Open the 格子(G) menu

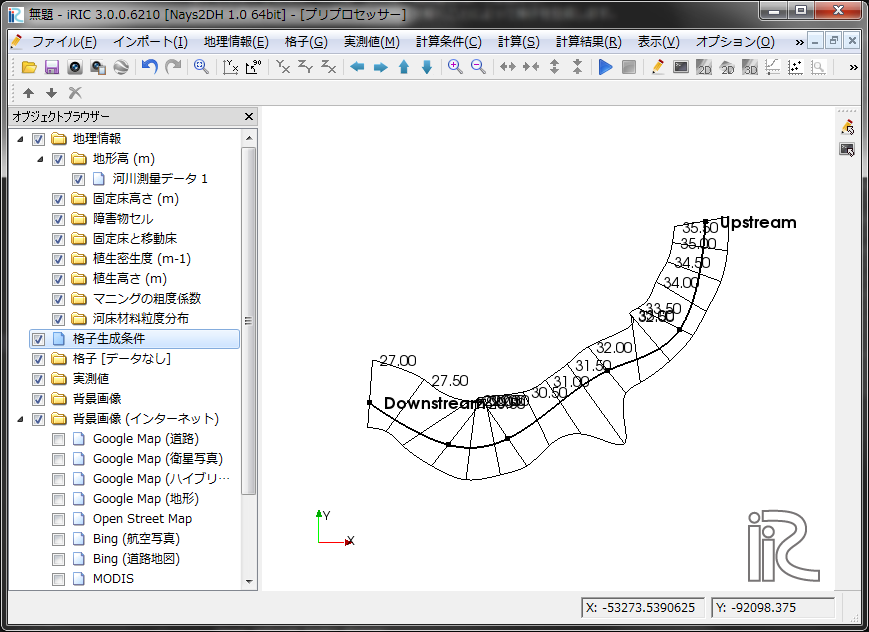coord(306,42)
